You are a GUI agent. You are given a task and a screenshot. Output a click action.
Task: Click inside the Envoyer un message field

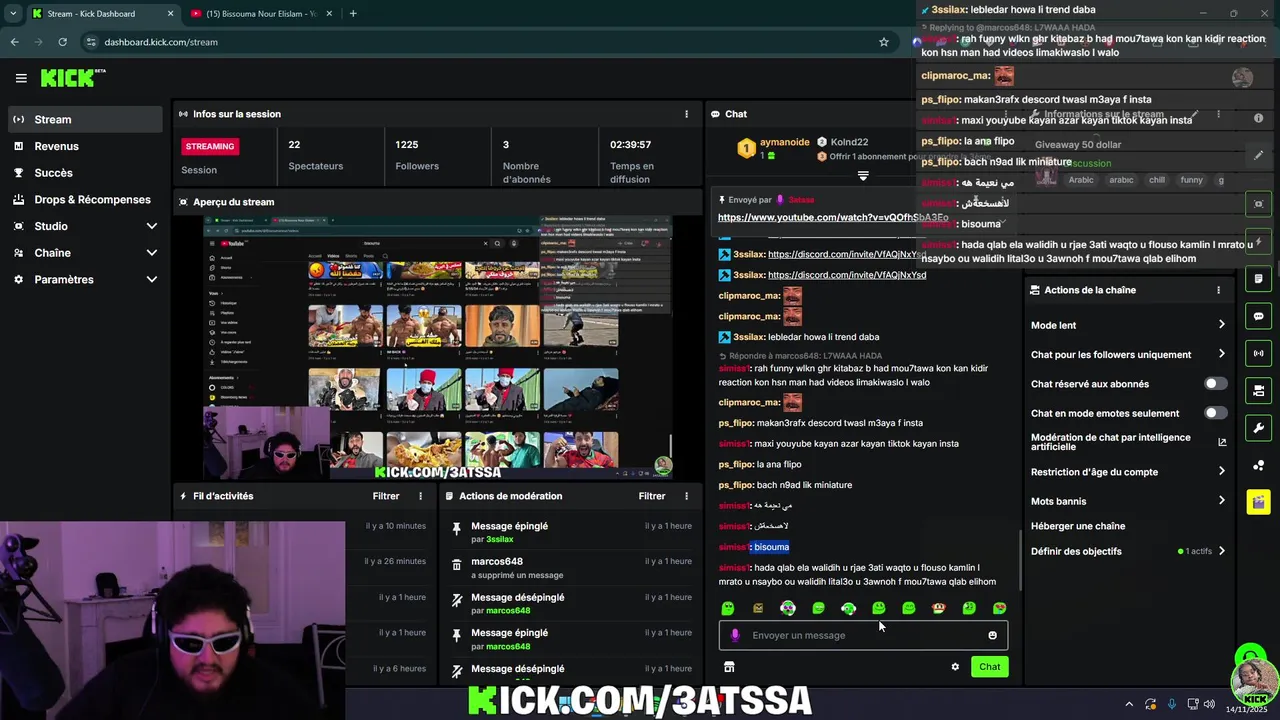point(863,635)
